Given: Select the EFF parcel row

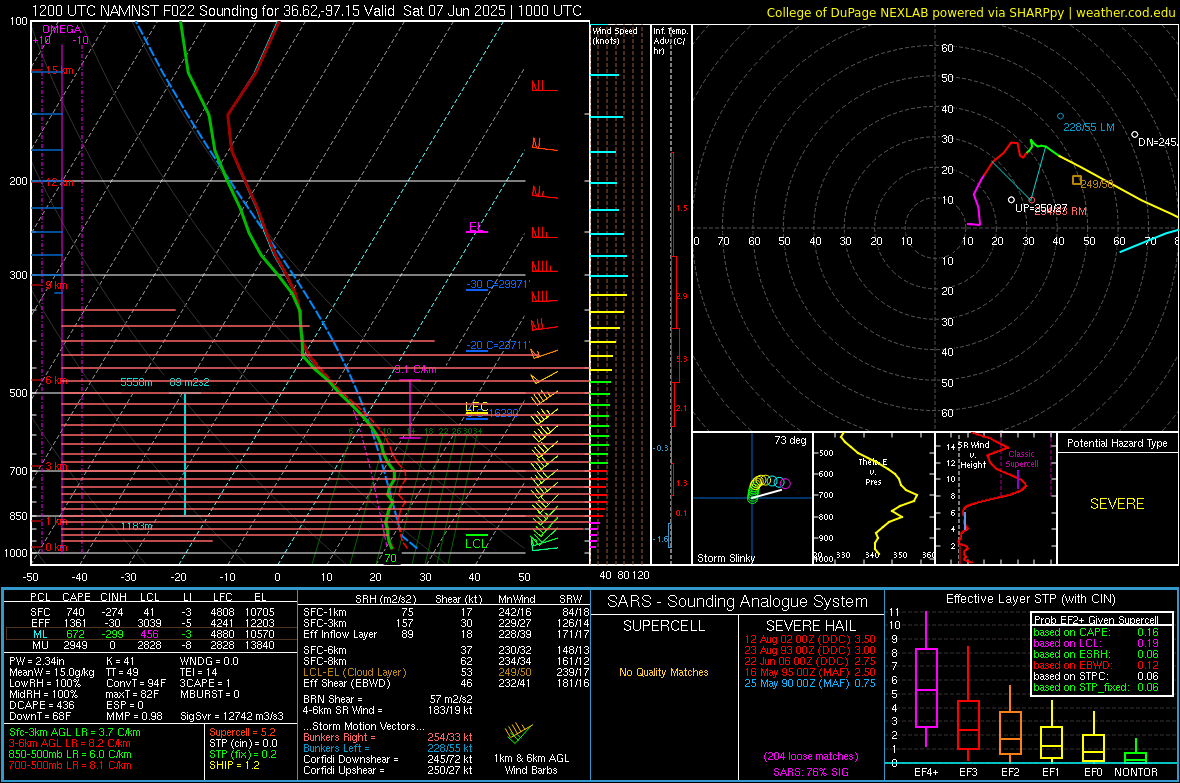Looking at the screenshot, I should pyautogui.click(x=151, y=623).
